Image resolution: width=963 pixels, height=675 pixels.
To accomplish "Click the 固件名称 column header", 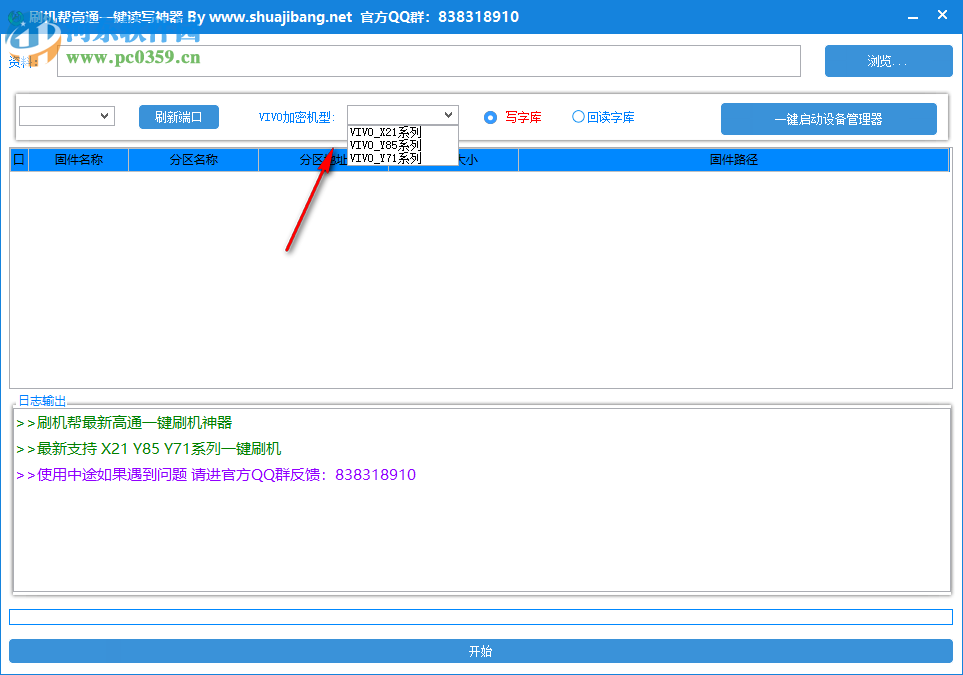I will (78, 159).
